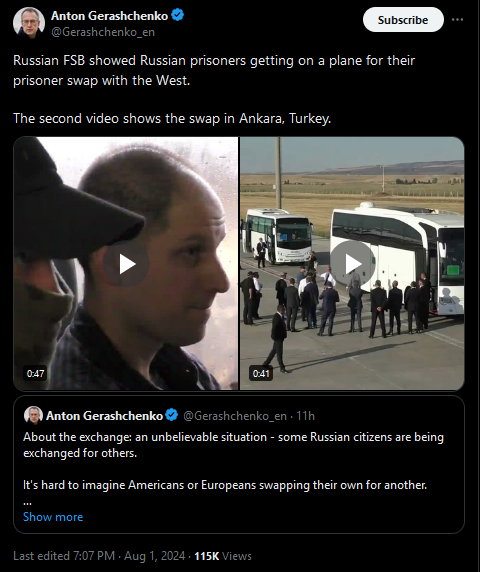Screen dimensions: 480x572
Task: Open the white bus video thumbnail image
Action: [x=352, y=263]
